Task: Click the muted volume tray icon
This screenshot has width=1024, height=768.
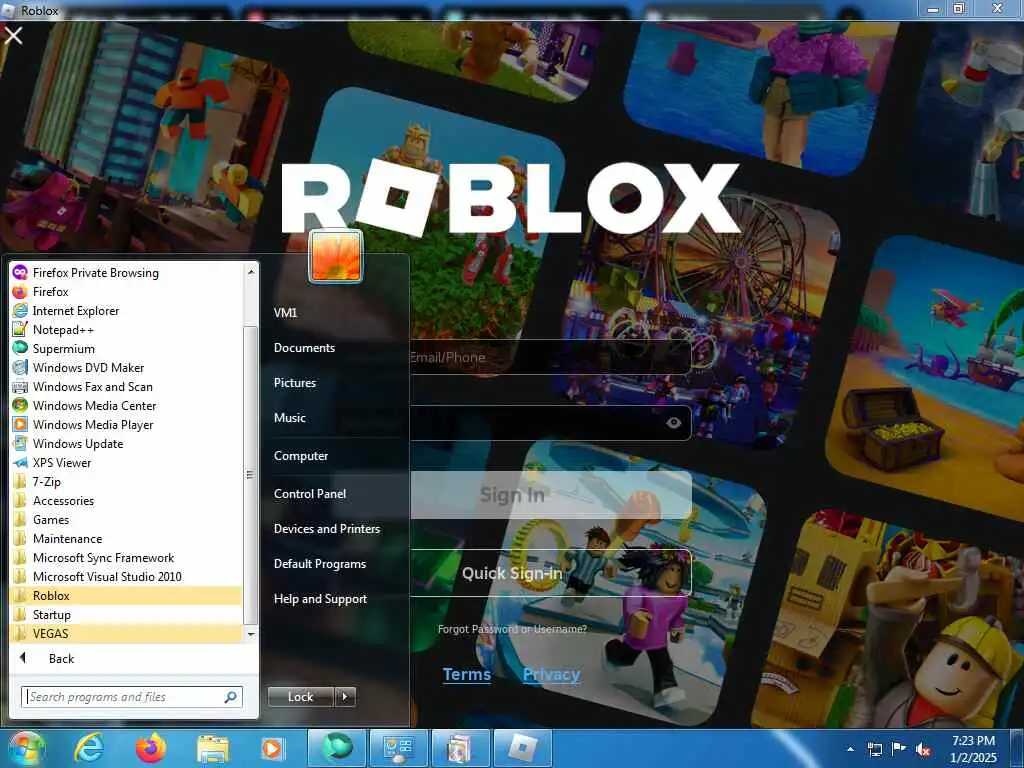Action: pyautogui.click(x=922, y=749)
